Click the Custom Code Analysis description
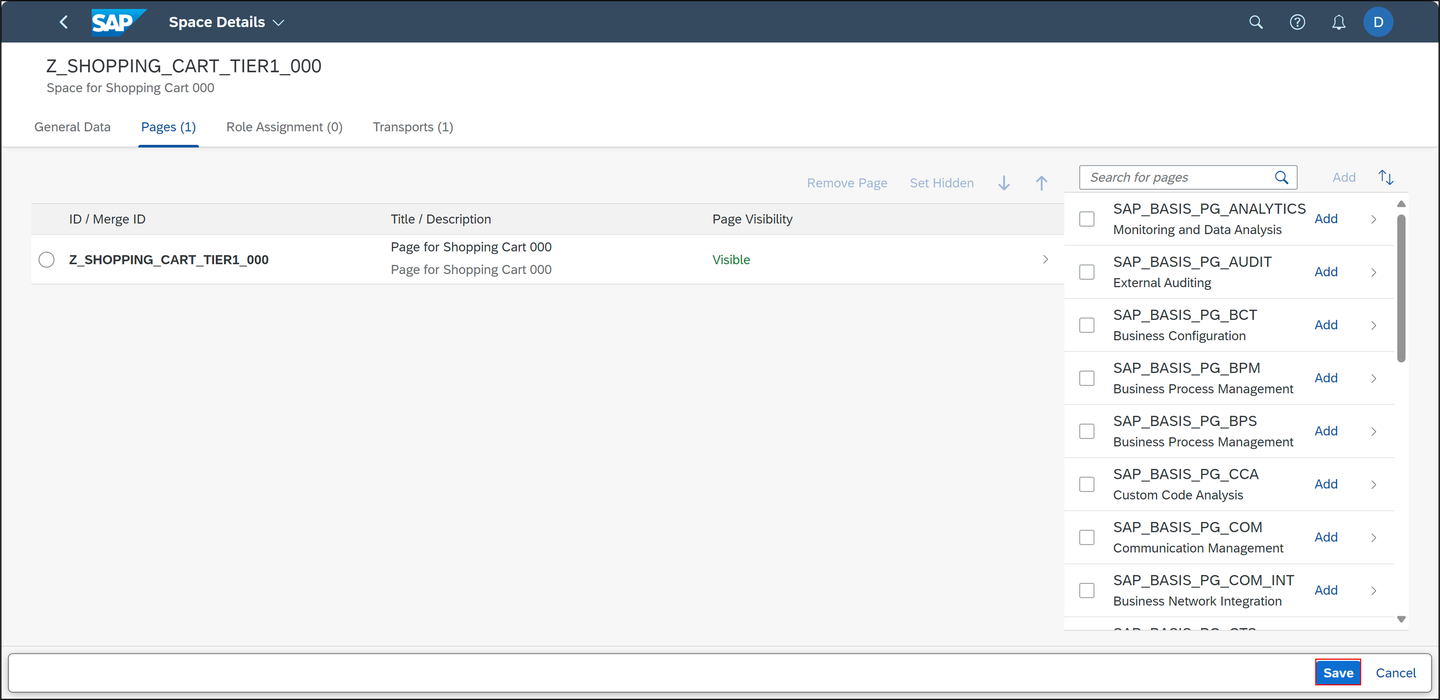The width and height of the screenshot is (1440, 700). click(1178, 495)
